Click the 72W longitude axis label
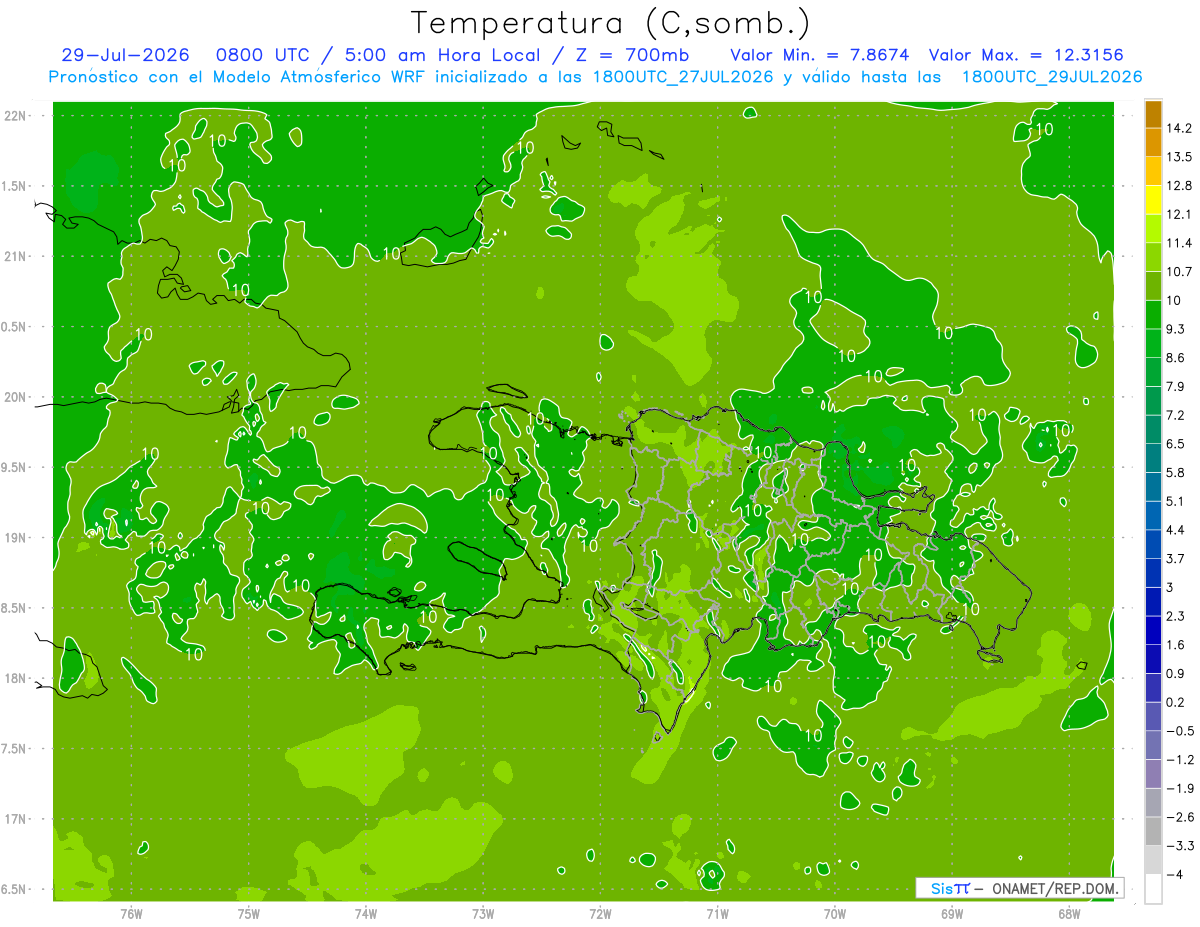This screenshot has width=1200, height=927. tap(600, 914)
